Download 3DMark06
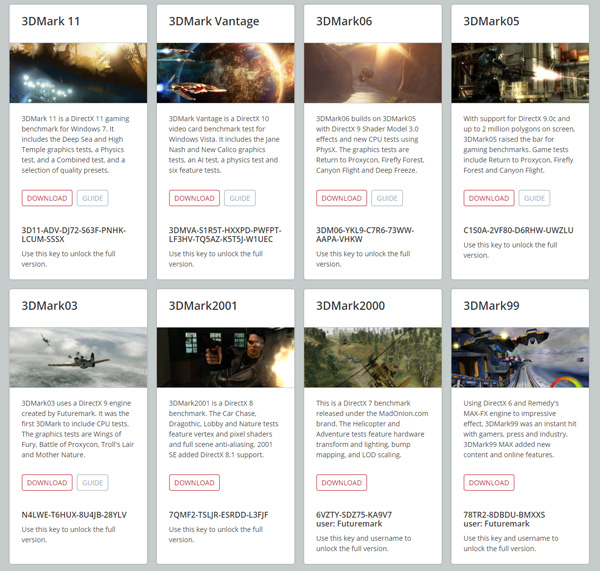 [x=342, y=198]
